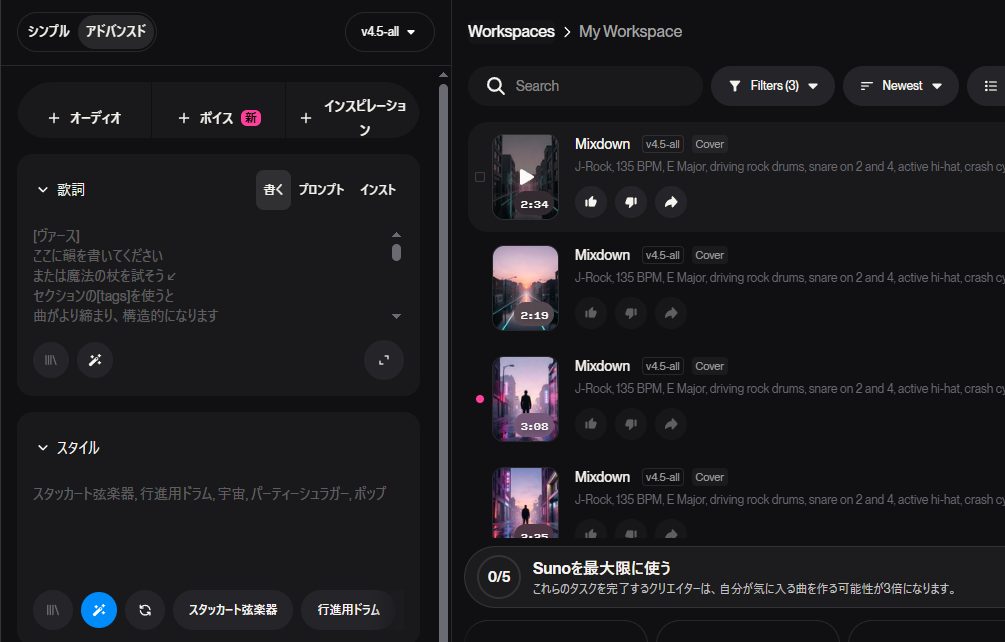Add the 行進用ドラム style tag
1005x642 pixels.
point(348,610)
